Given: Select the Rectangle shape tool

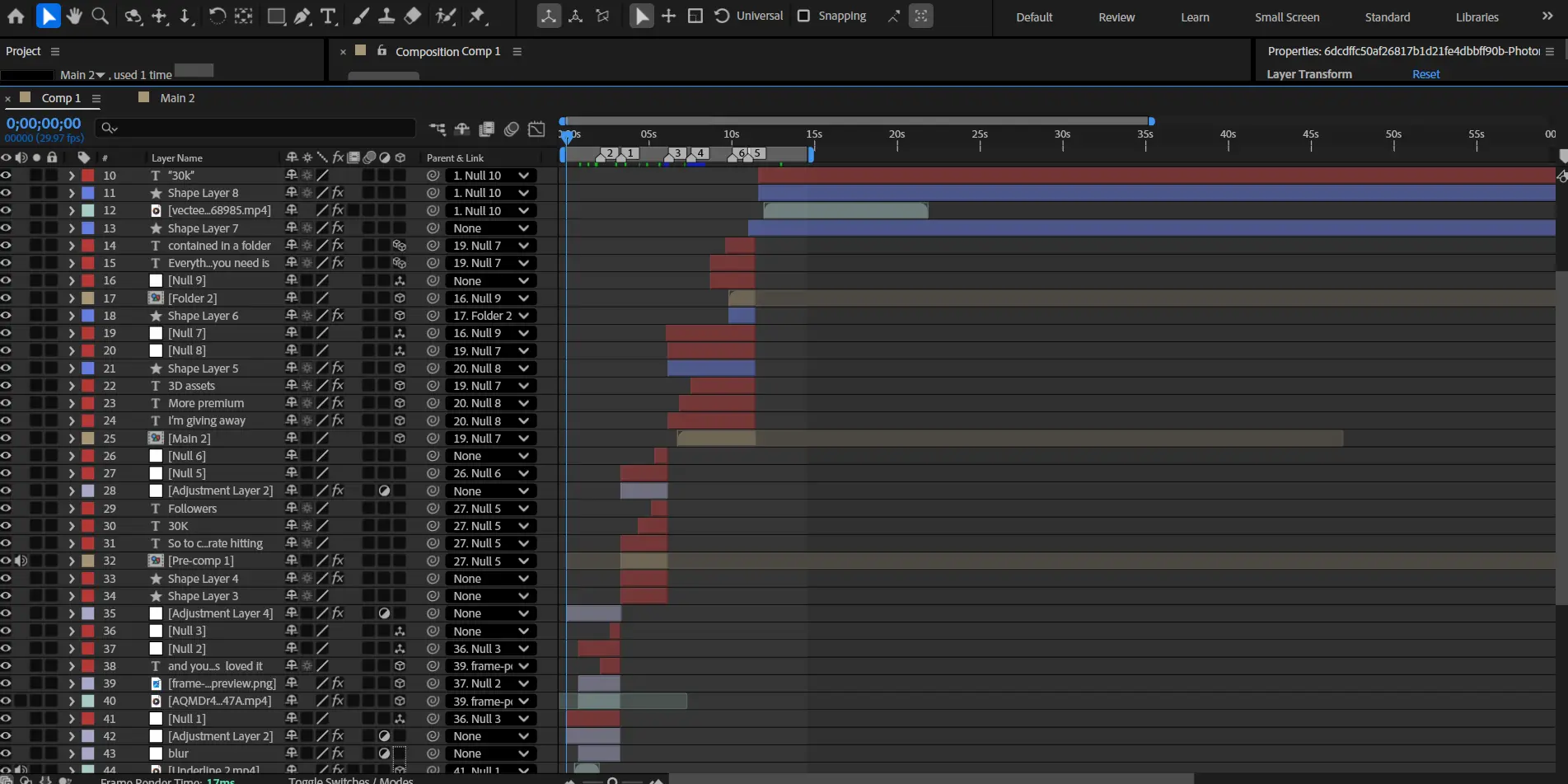Looking at the screenshot, I should point(276,16).
